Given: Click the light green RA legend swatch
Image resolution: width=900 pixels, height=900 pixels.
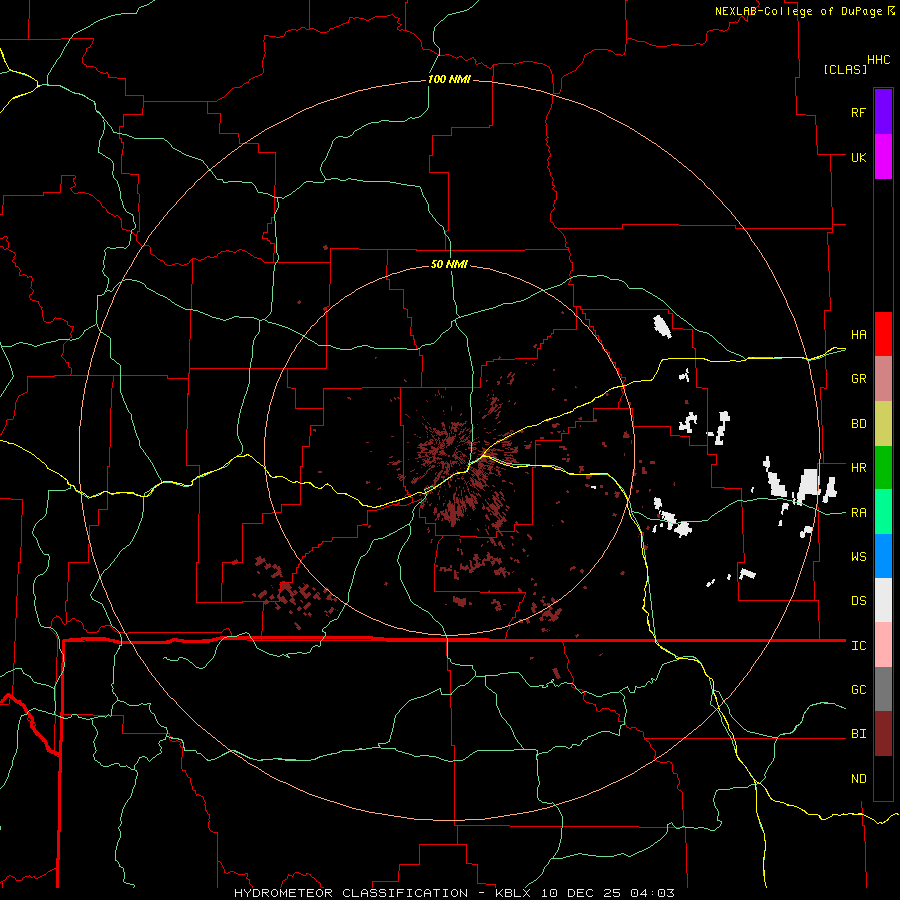Looking at the screenshot, I should pos(883,512).
